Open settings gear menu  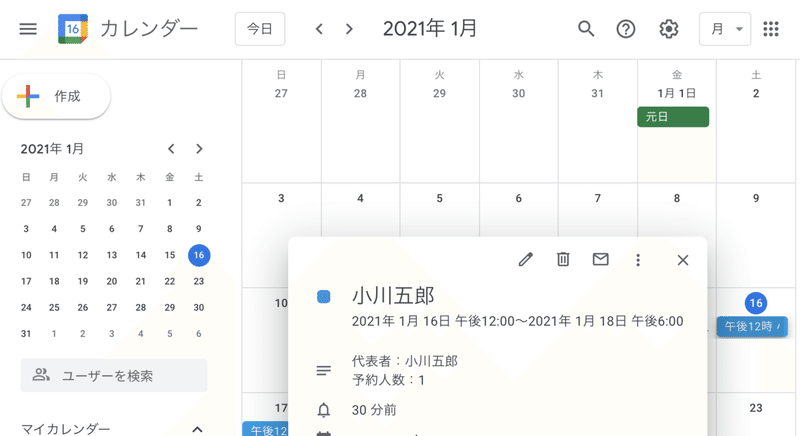point(668,29)
